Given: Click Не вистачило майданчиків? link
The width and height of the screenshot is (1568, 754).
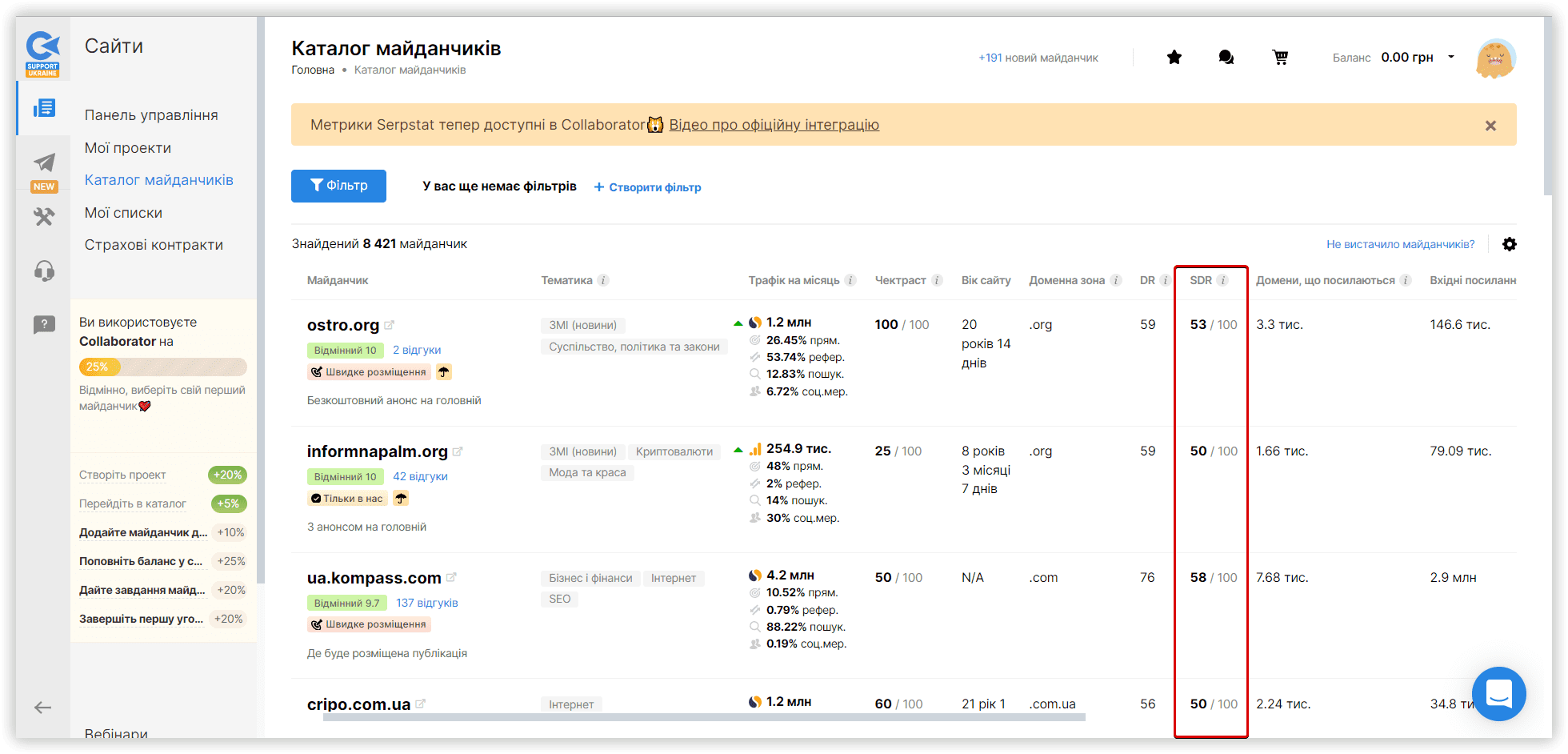Looking at the screenshot, I should (1401, 244).
